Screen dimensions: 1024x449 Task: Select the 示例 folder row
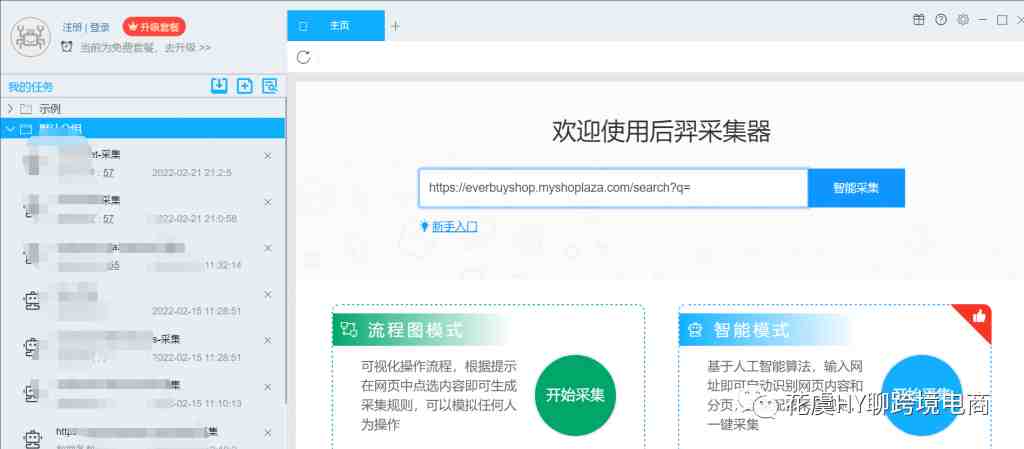pos(142,108)
